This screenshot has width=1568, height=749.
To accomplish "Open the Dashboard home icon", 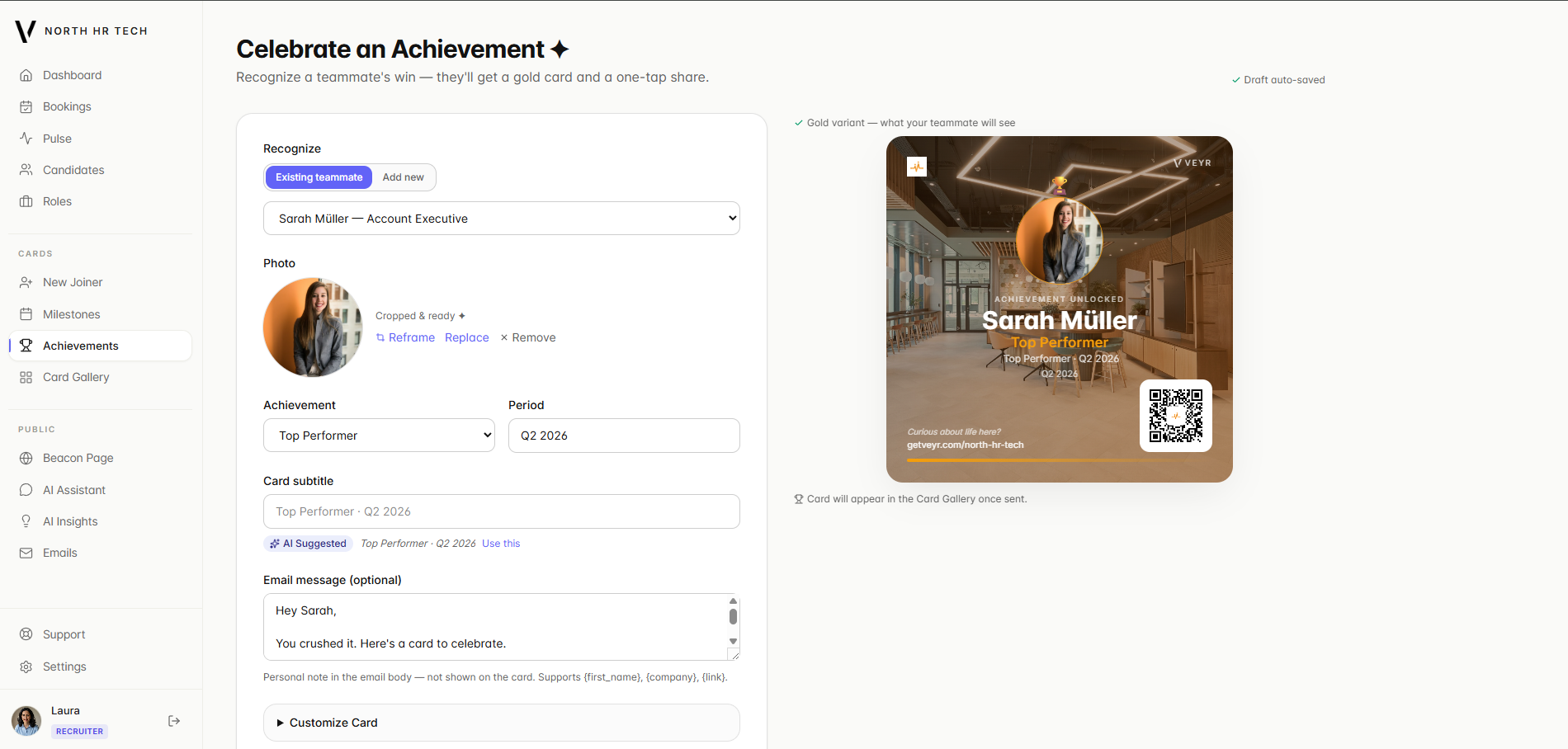I will click(26, 75).
